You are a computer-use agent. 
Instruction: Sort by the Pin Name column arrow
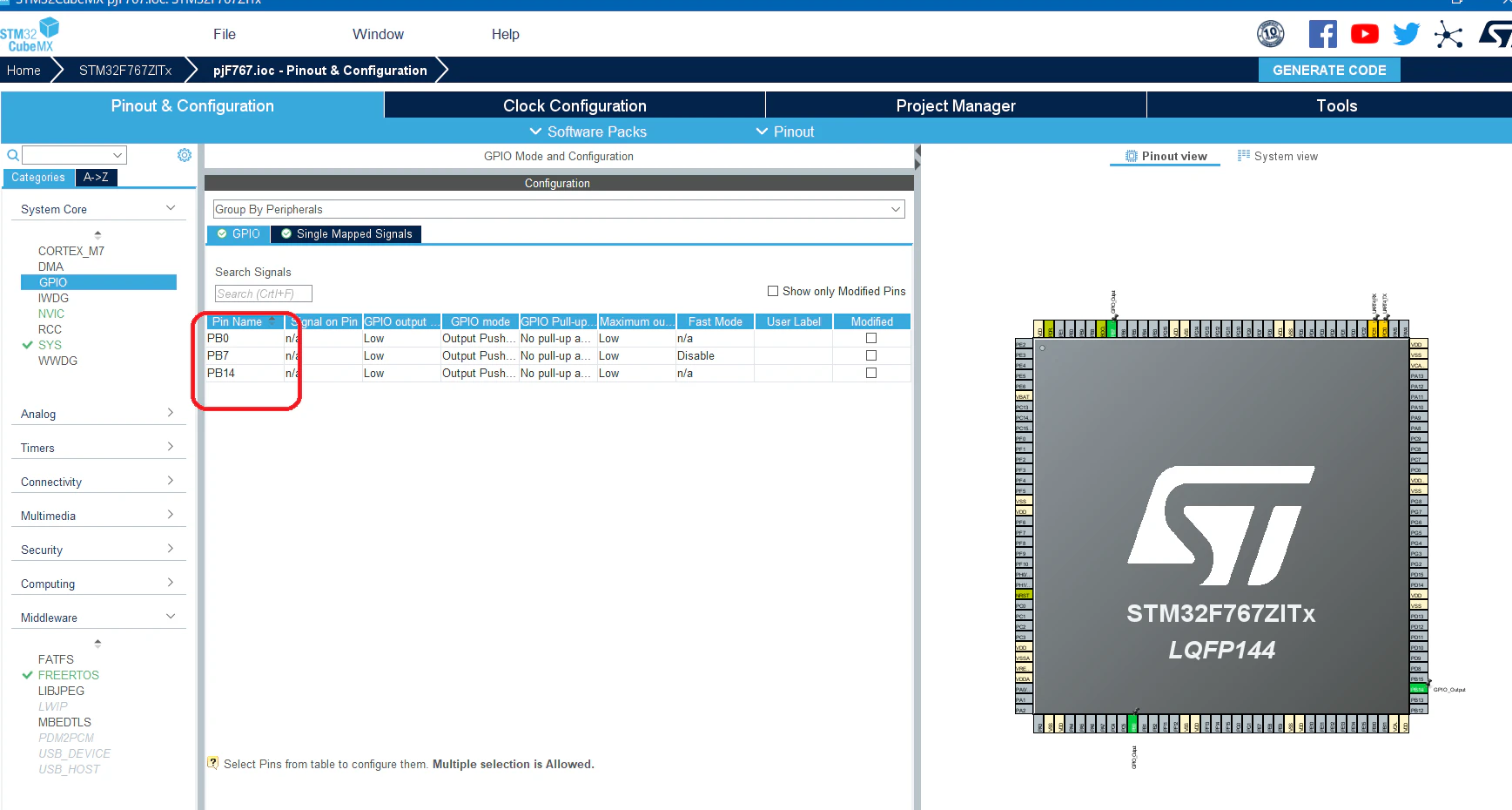click(272, 321)
